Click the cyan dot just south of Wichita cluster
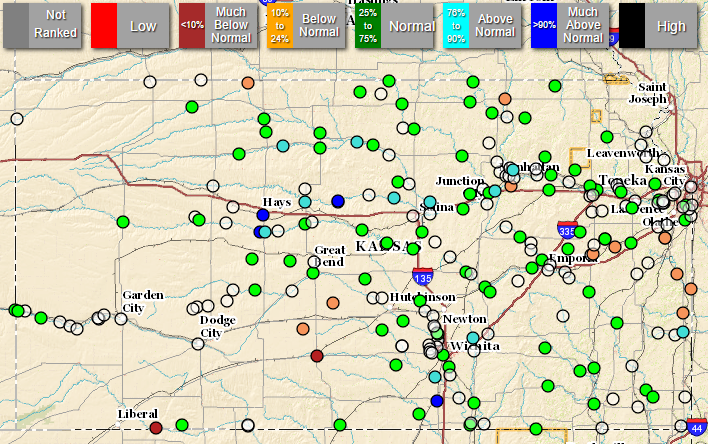This screenshot has width=708, height=444. pos(435,377)
